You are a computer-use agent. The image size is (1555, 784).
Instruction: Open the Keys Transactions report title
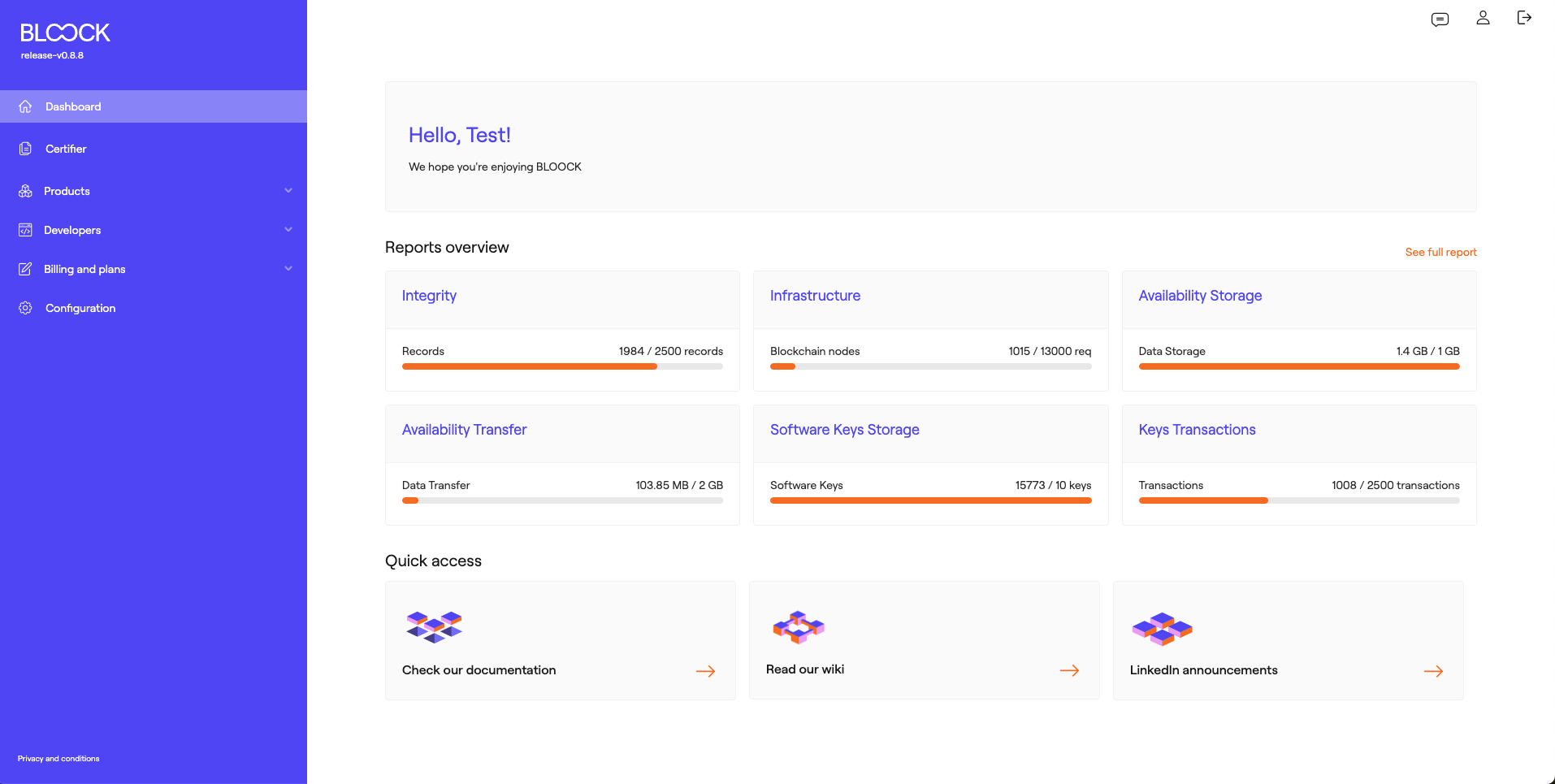pyautogui.click(x=1197, y=430)
